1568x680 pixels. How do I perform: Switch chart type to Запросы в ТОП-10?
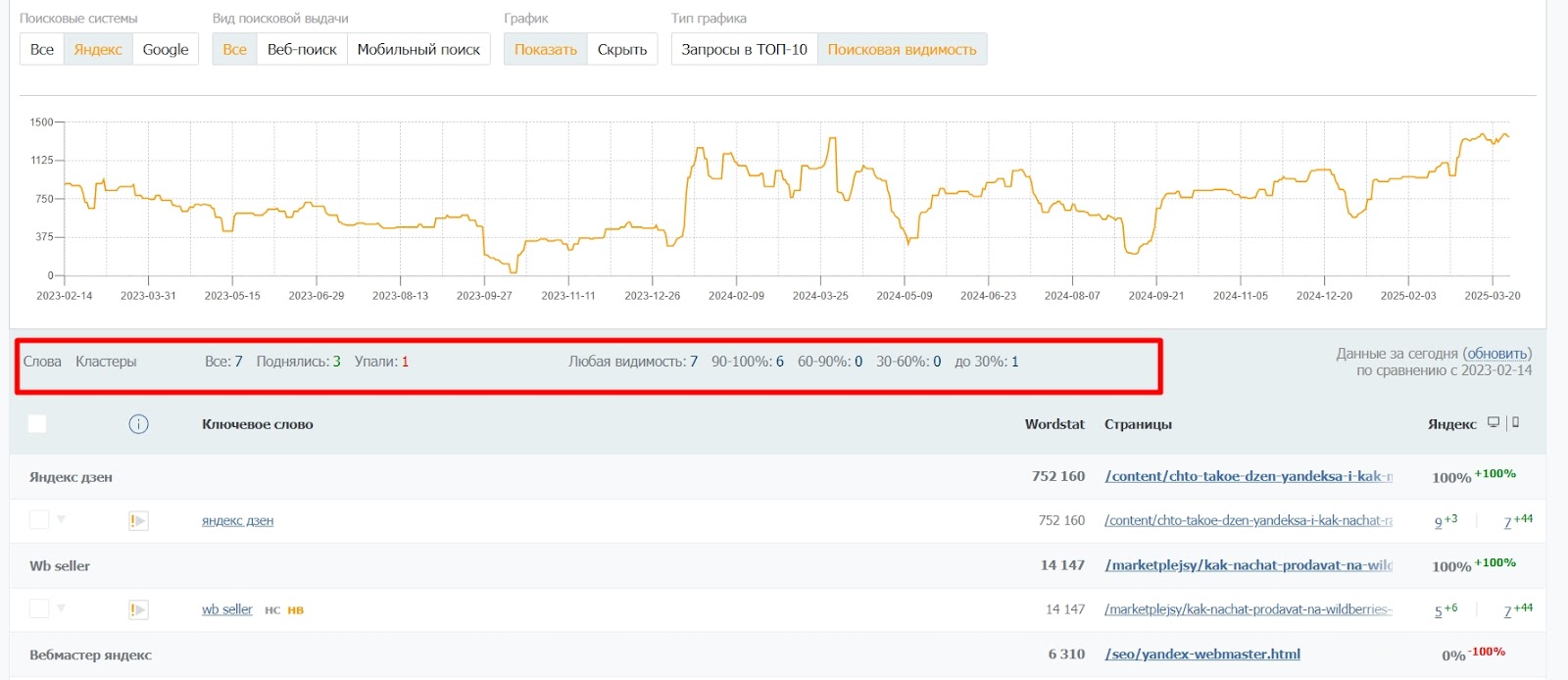(744, 49)
